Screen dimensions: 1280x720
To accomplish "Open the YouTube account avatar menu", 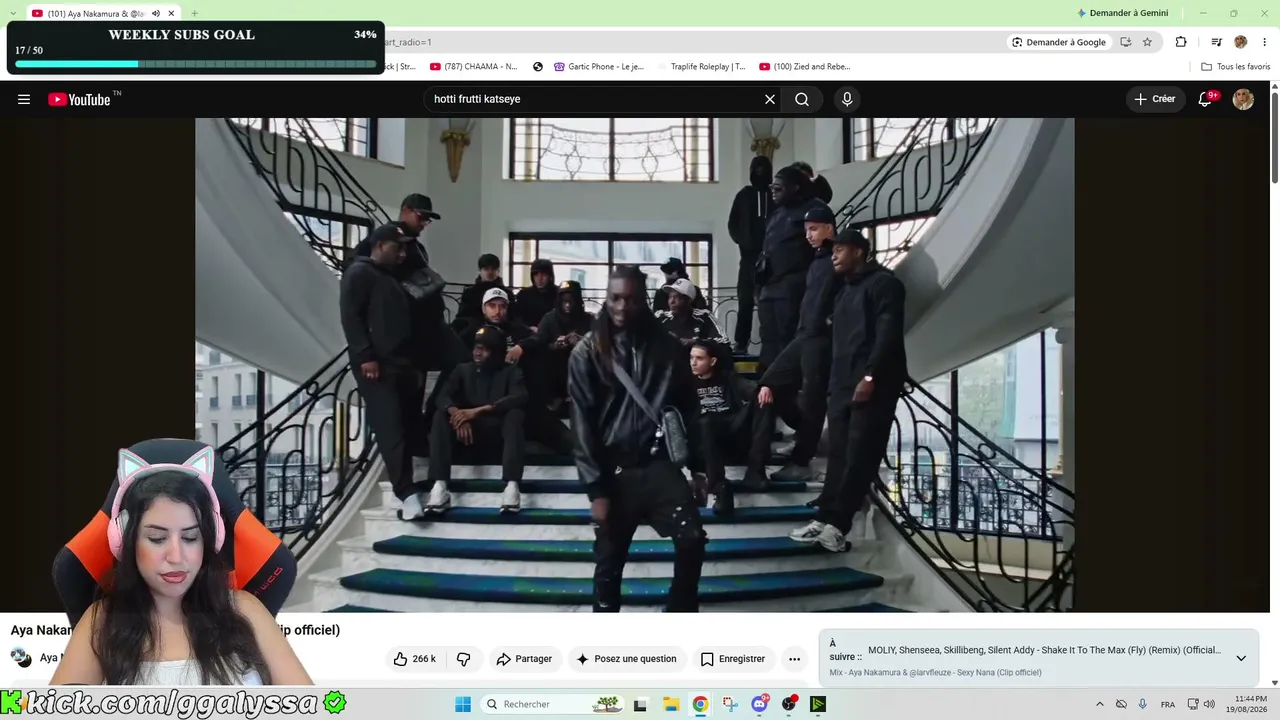I will (1243, 99).
